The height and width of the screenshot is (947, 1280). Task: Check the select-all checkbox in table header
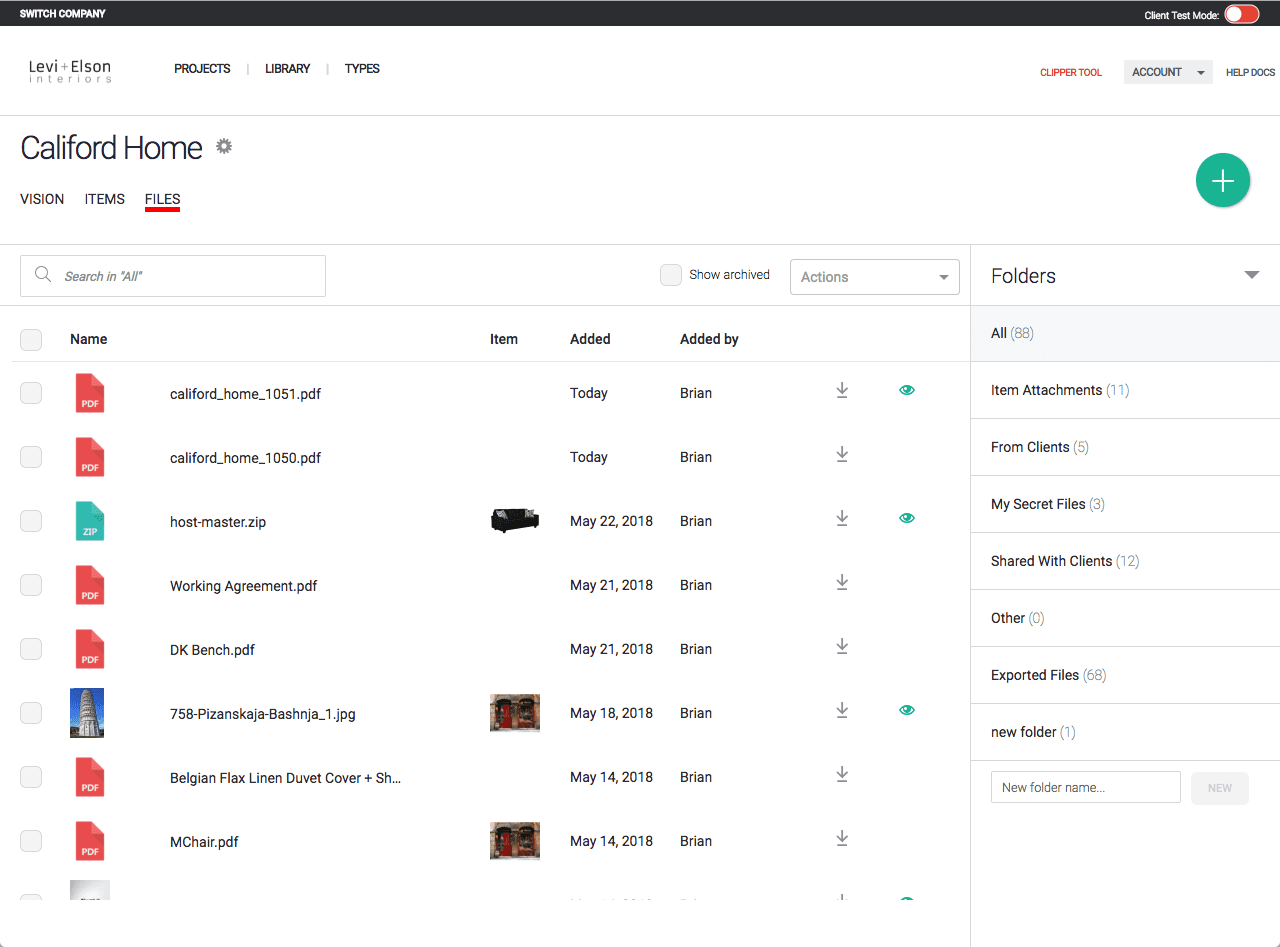31,340
